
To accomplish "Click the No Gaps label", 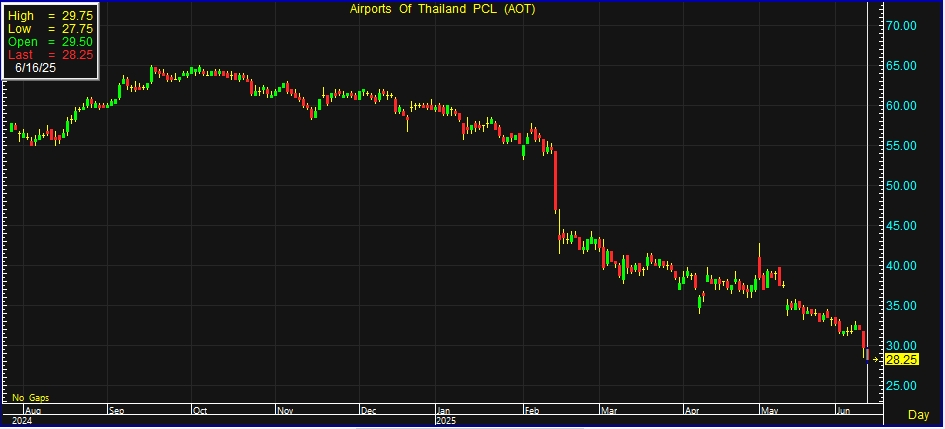I will point(31,398).
